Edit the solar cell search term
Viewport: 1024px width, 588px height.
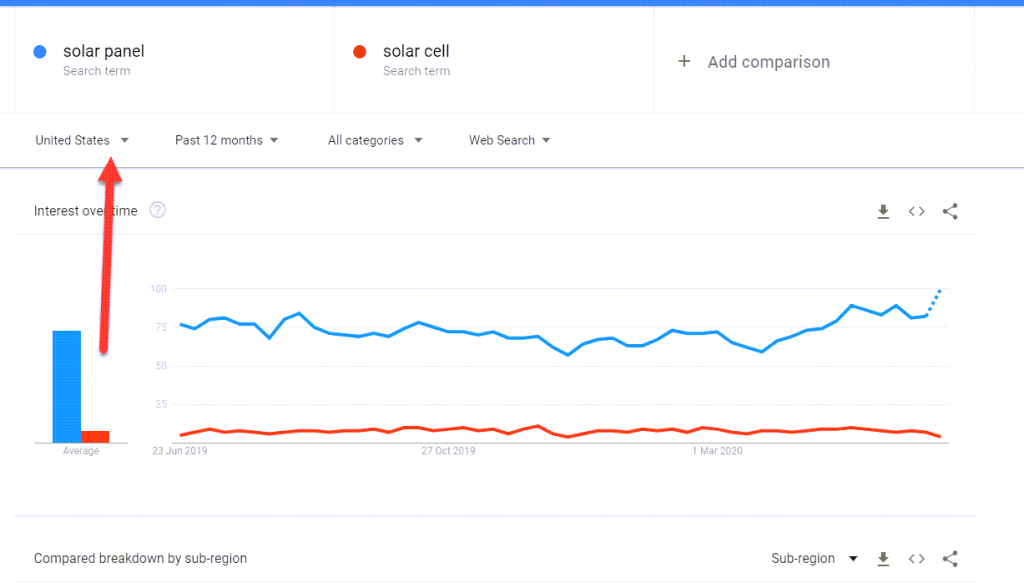(416, 51)
